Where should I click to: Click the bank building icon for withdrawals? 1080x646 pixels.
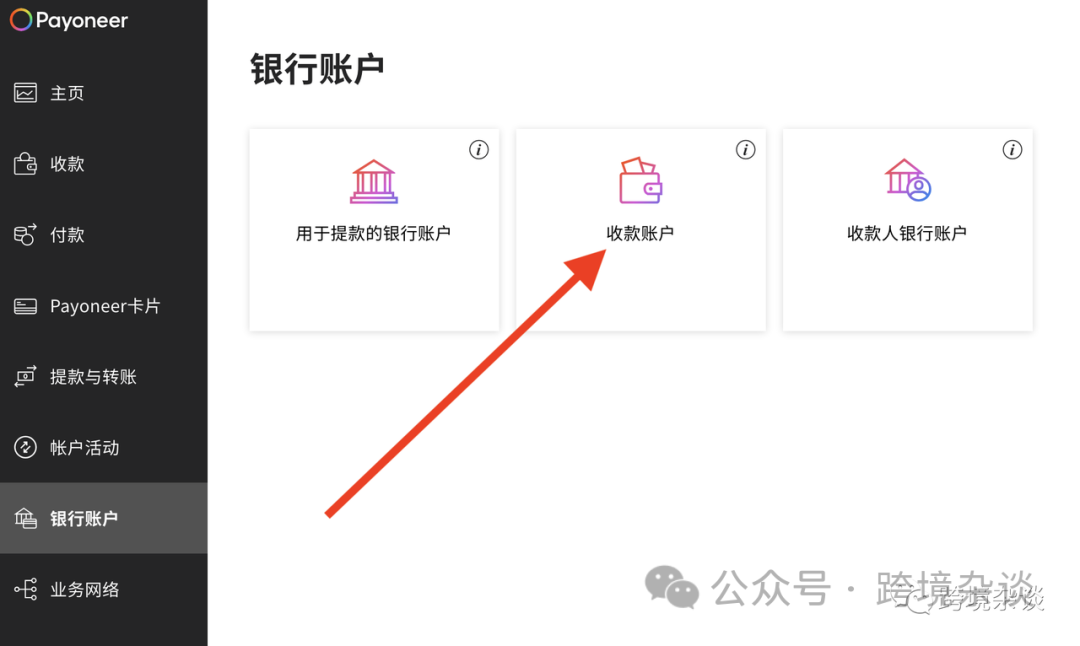click(373, 181)
